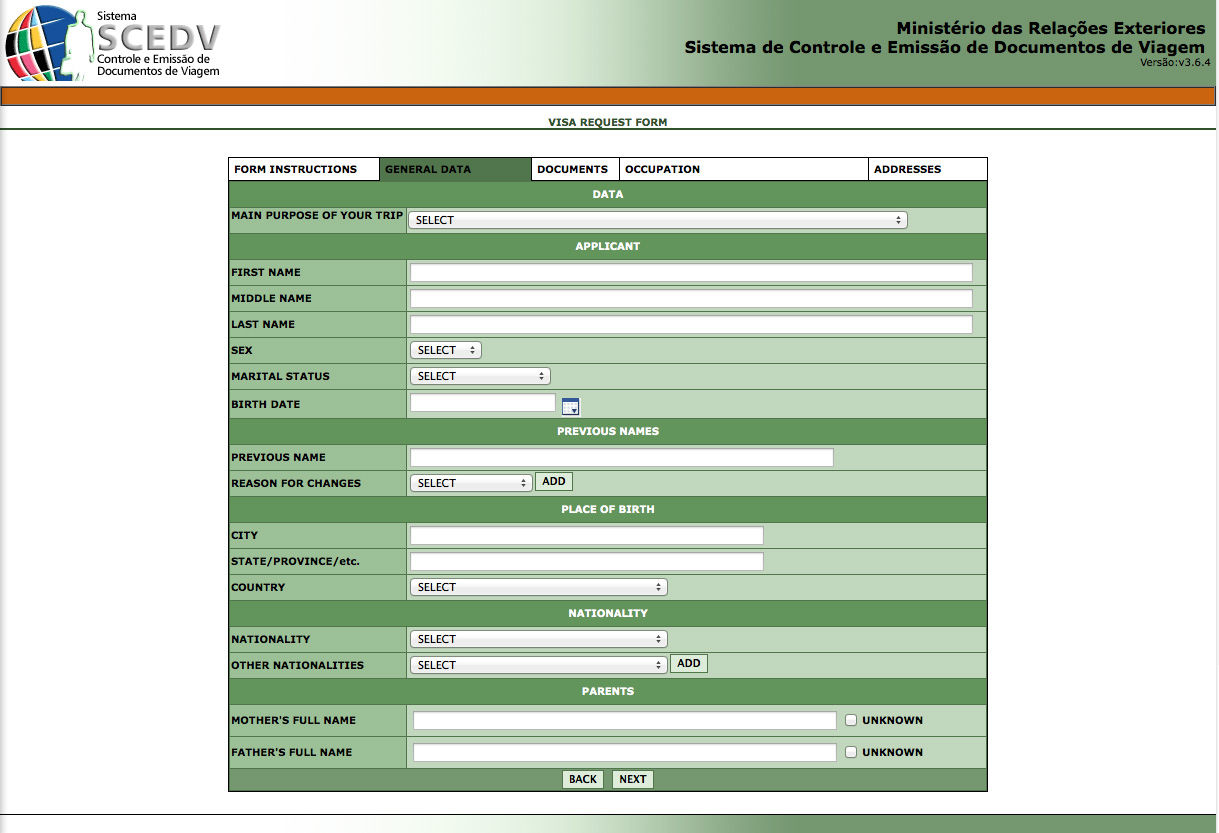1219x833 pixels.
Task: Focus the City input field
Action: pos(587,535)
